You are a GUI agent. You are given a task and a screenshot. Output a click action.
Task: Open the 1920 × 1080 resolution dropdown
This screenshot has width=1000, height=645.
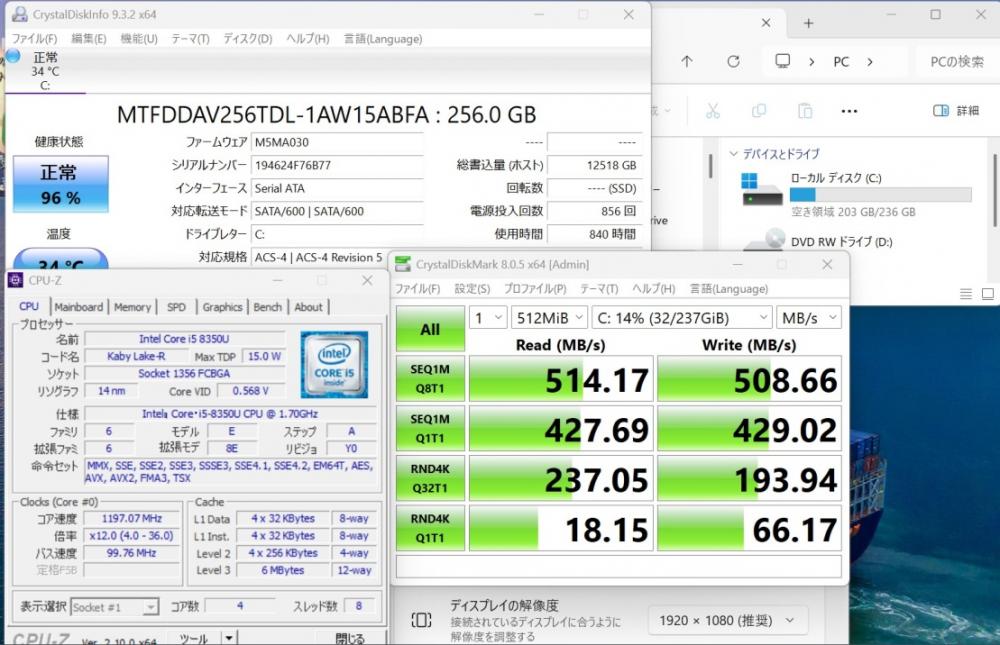pyautogui.click(x=728, y=620)
